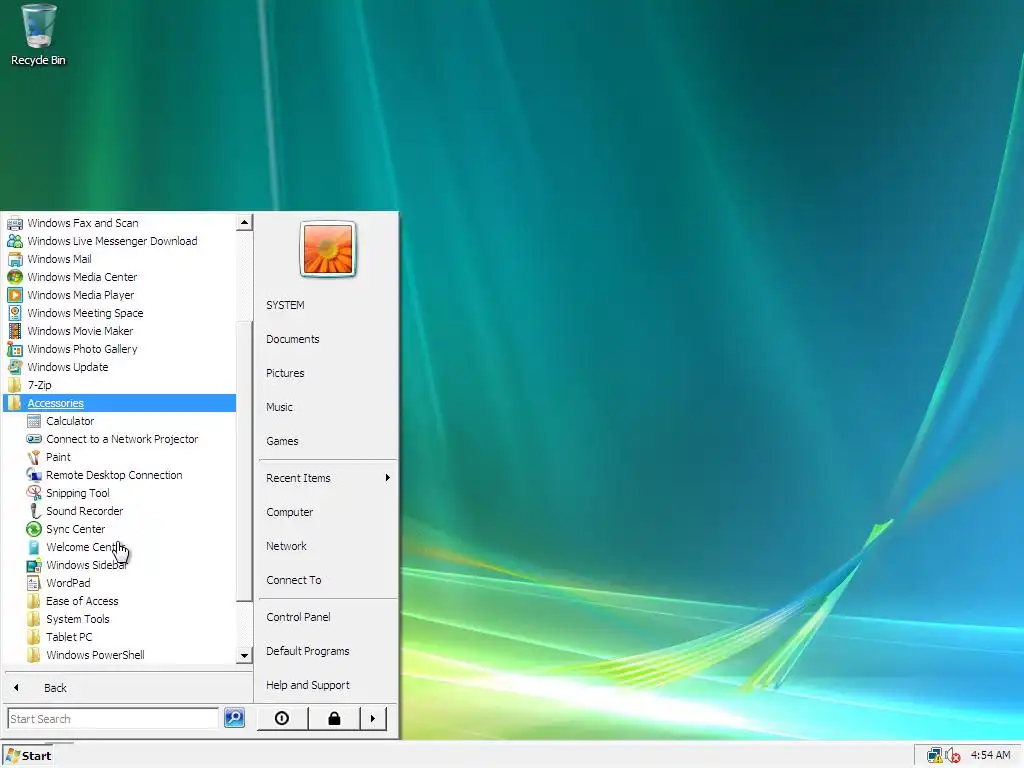Click the Sync Center icon
Viewport: 1024px width, 768px height.
tap(34, 529)
